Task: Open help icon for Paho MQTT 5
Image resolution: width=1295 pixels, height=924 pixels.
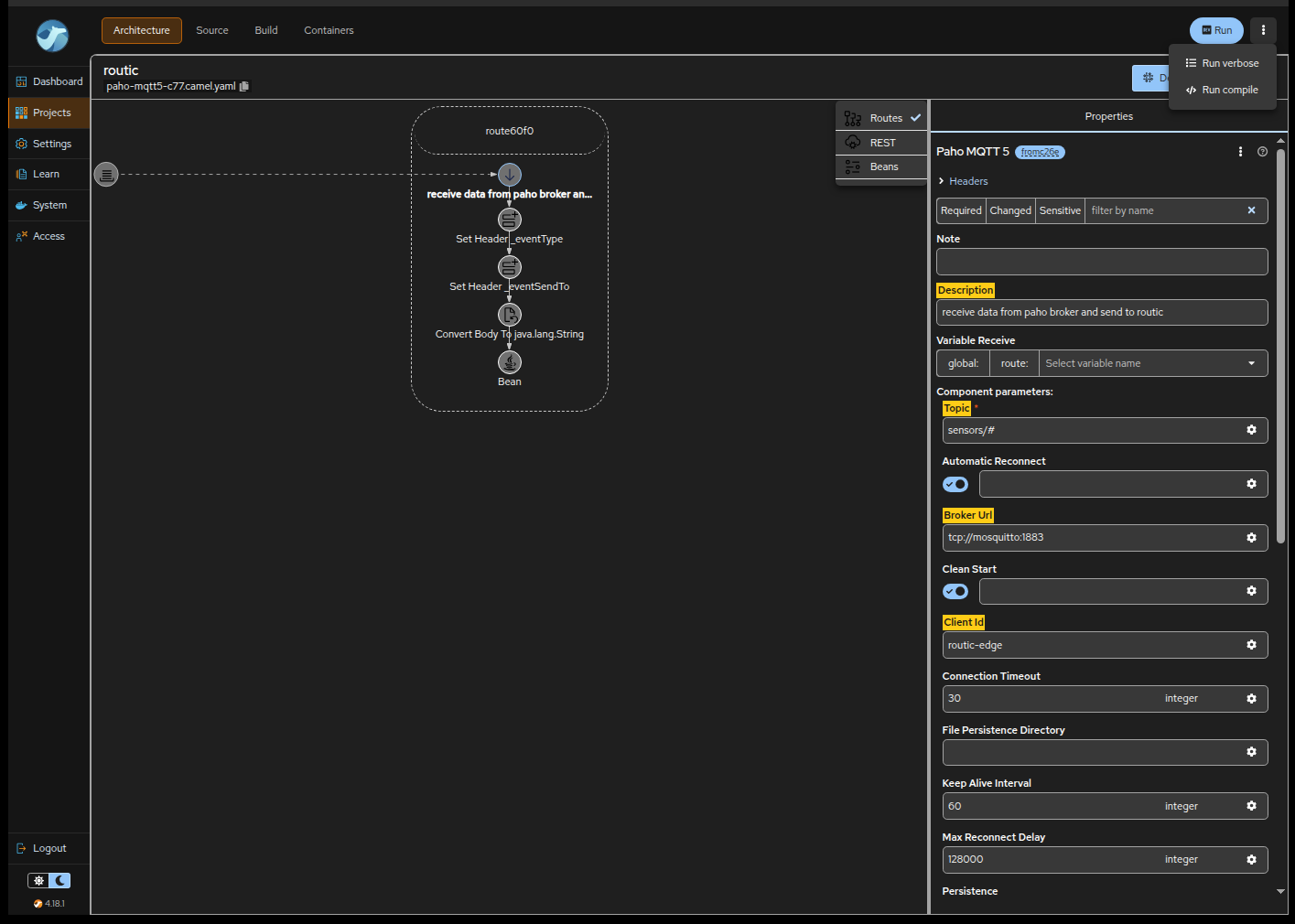Action: [1262, 152]
